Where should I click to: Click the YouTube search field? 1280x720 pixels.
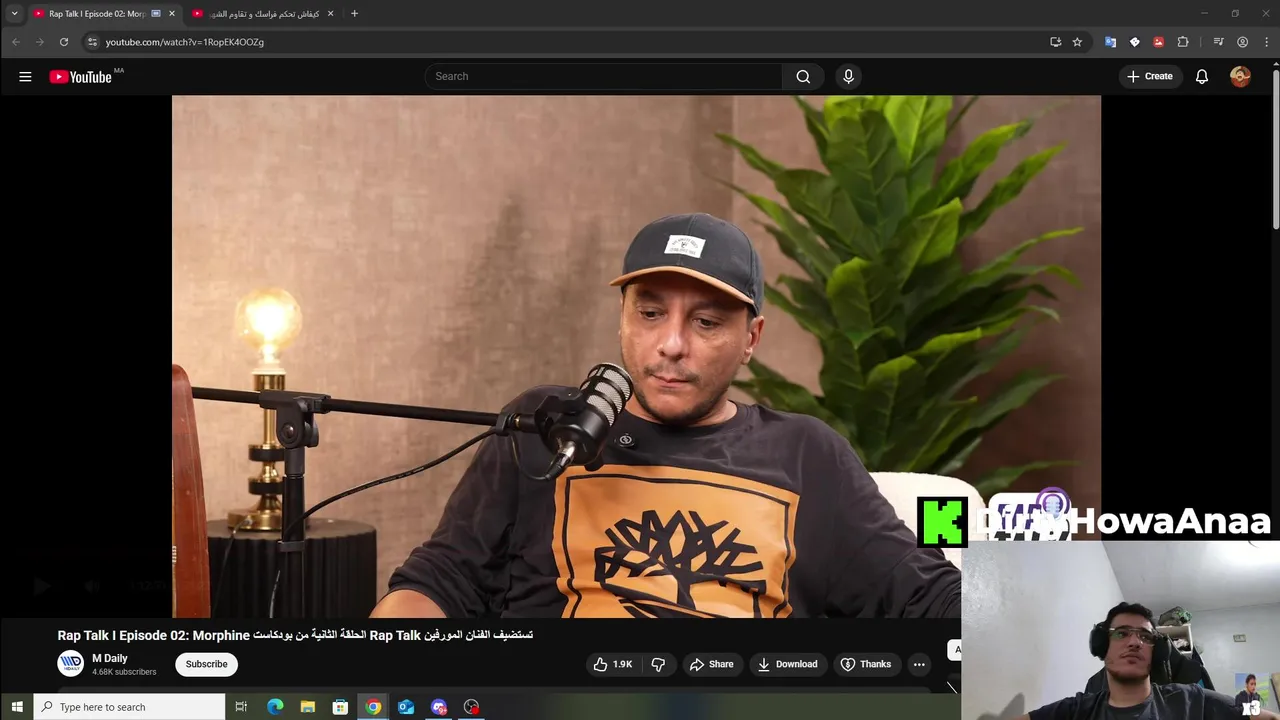tap(604, 76)
